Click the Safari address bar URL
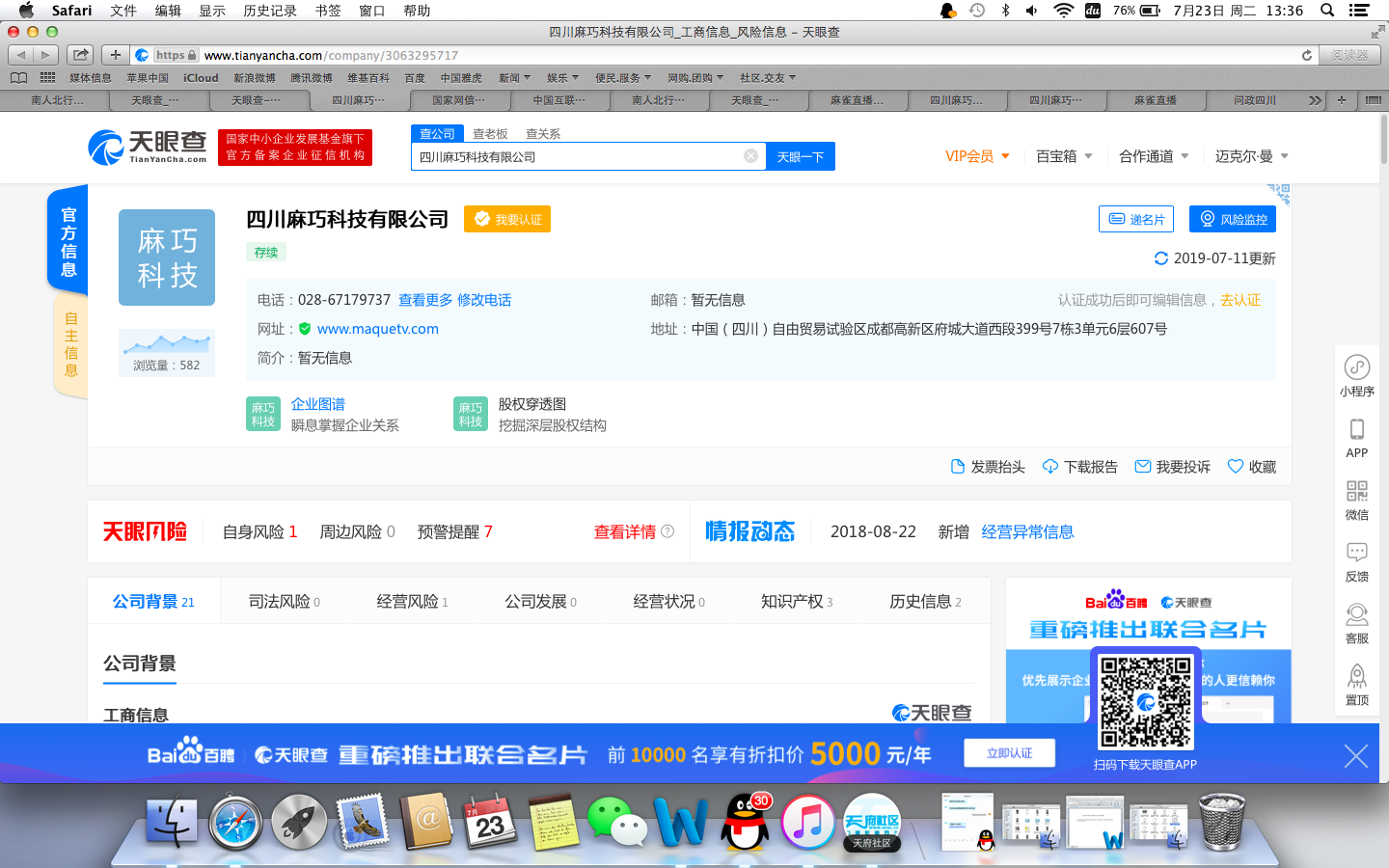The height and width of the screenshot is (868, 1389). tap(331, 55)
